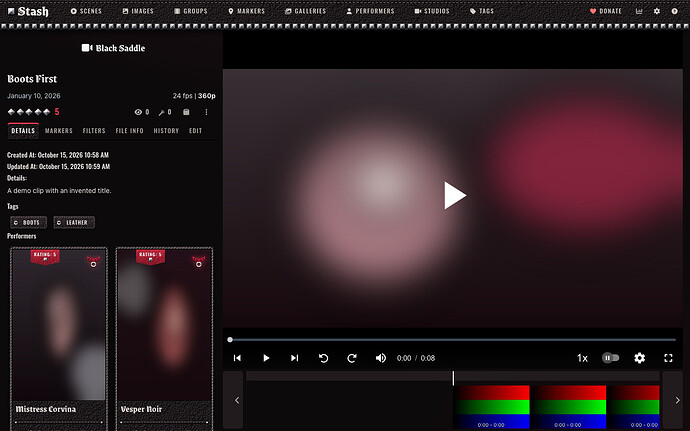Viewport: 690px width, 431px height.
Task: Open the Boots tag
Action: tap(29, 222)
